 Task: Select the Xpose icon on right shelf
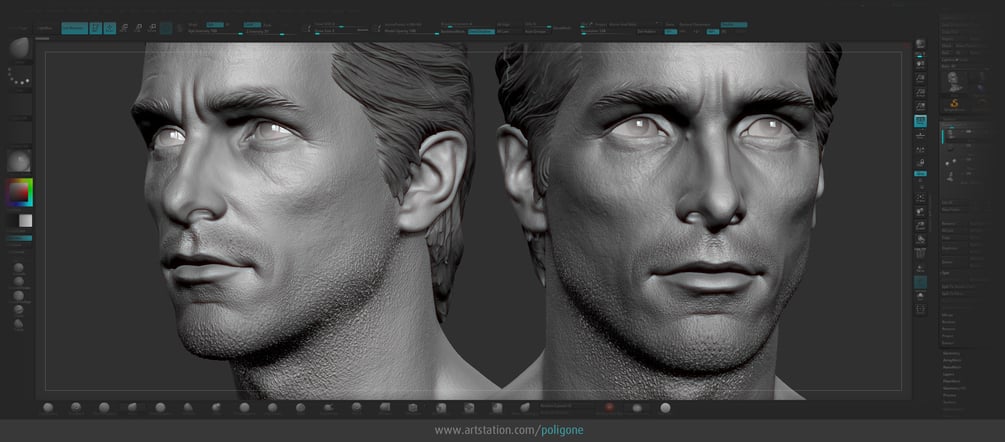coord(920,309)
